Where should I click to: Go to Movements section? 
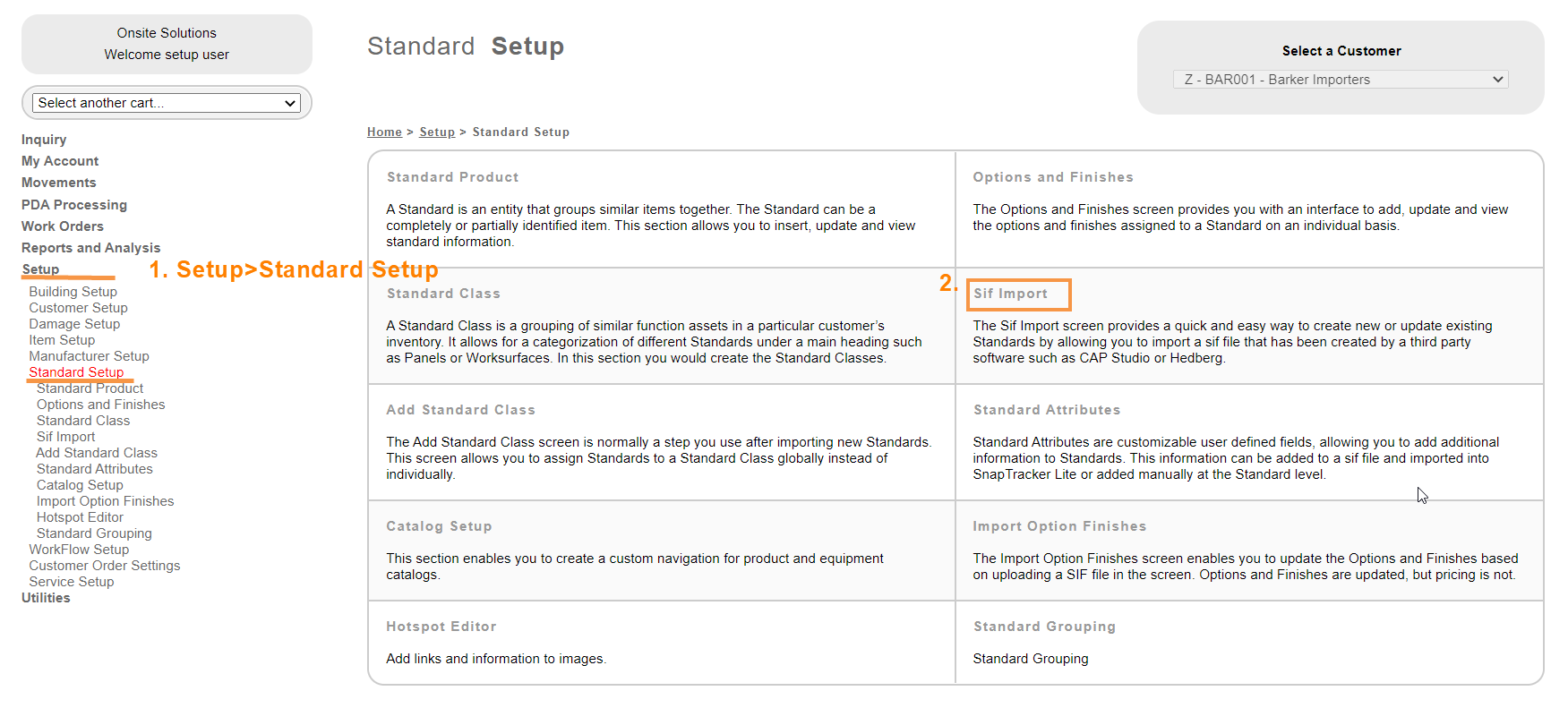[x=59, y=182]
